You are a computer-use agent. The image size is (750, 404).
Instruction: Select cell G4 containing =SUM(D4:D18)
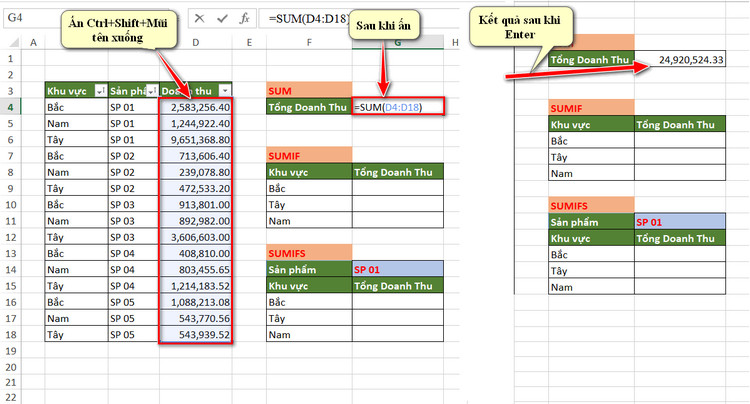398,107
